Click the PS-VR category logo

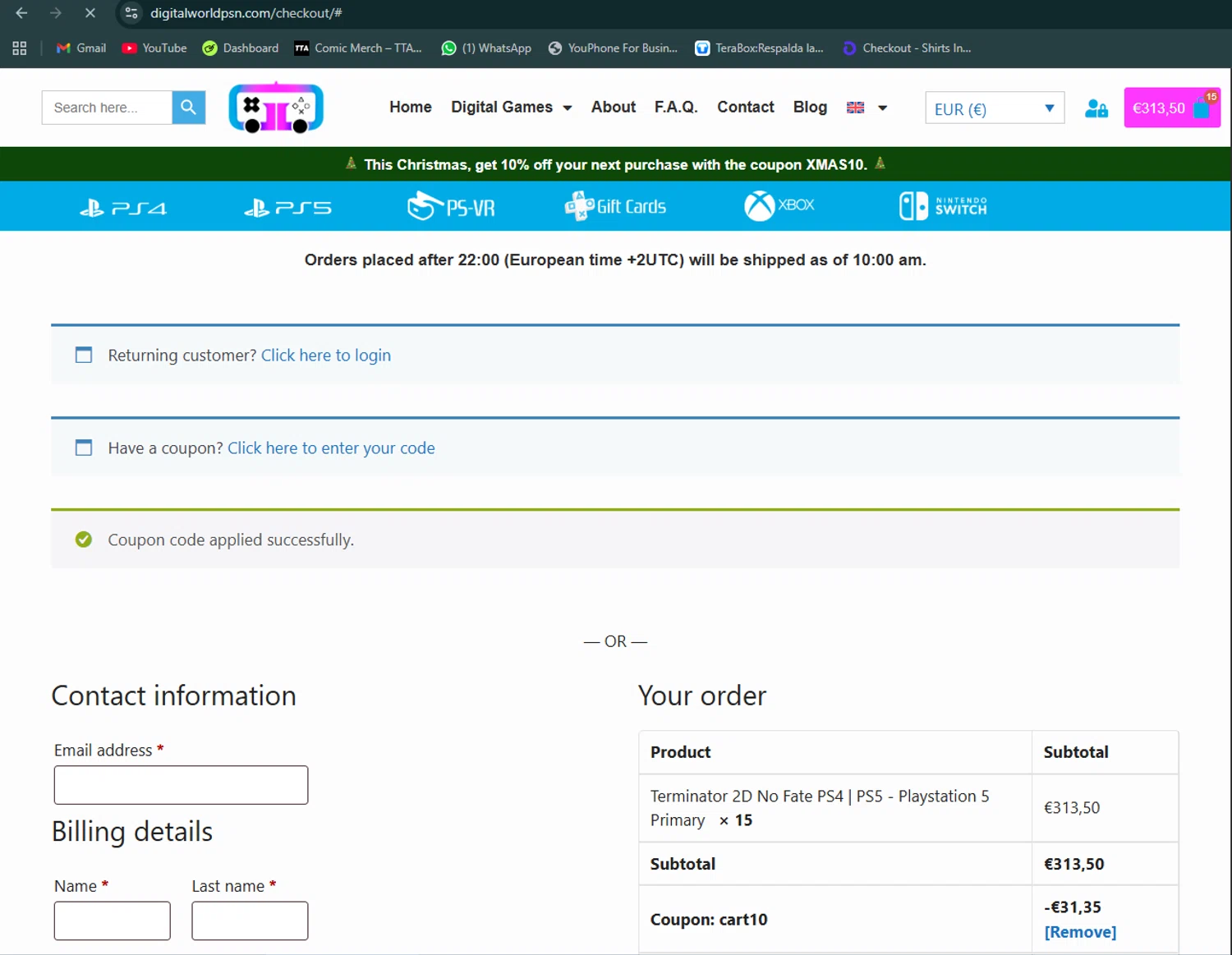click(x=451, y=206)
